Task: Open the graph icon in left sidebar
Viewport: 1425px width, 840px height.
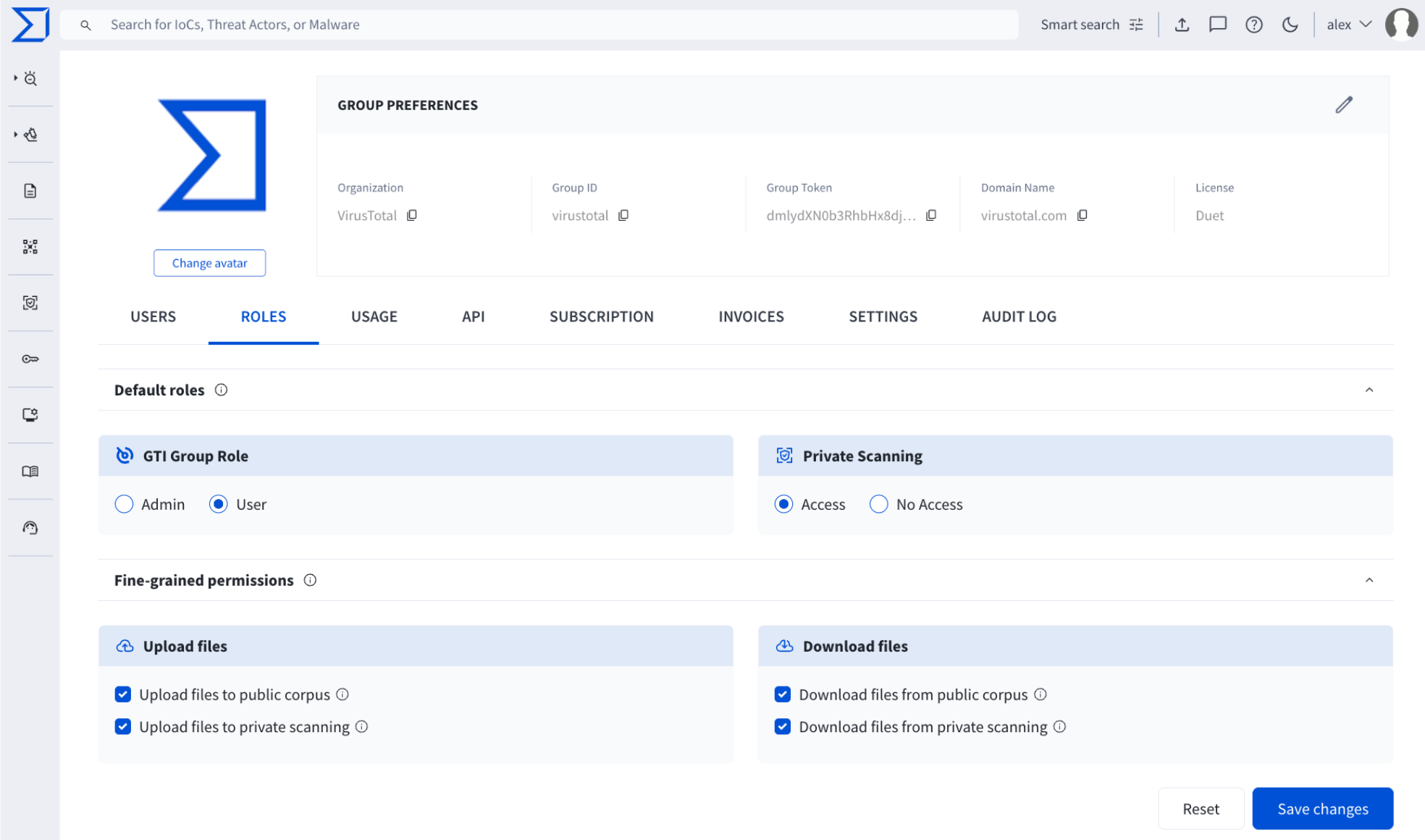Action: point(30,247)
